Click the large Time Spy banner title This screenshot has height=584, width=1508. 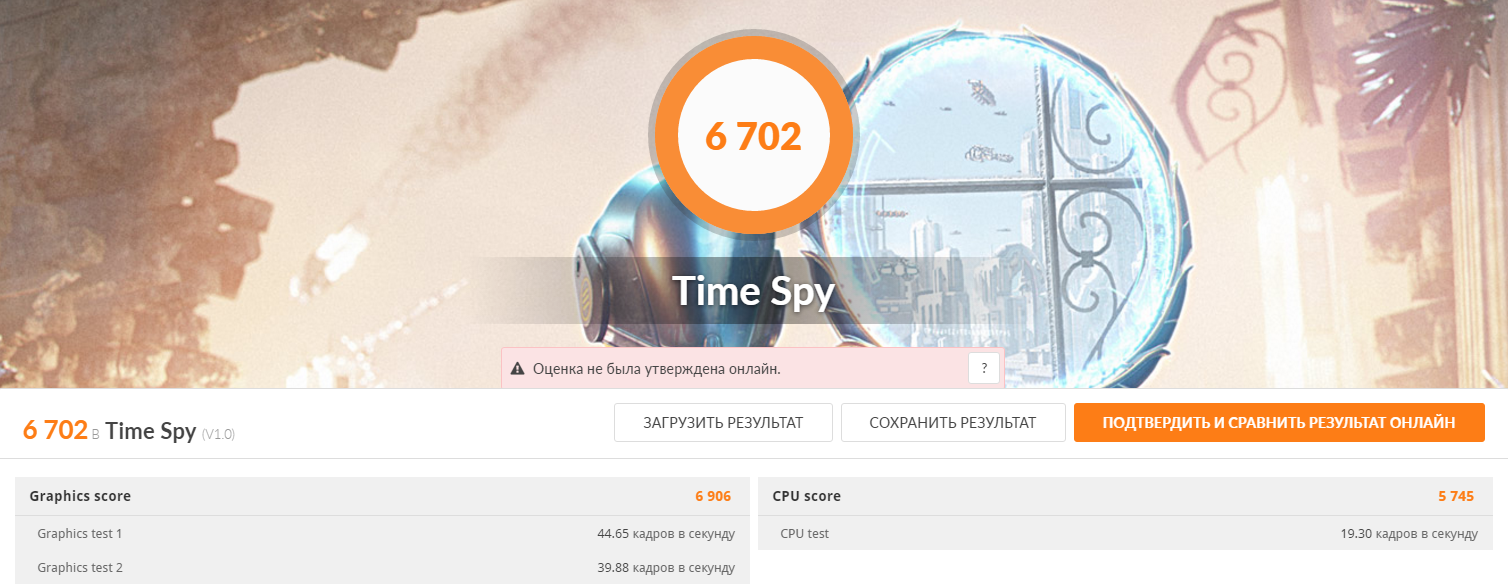tap(753, 291)
